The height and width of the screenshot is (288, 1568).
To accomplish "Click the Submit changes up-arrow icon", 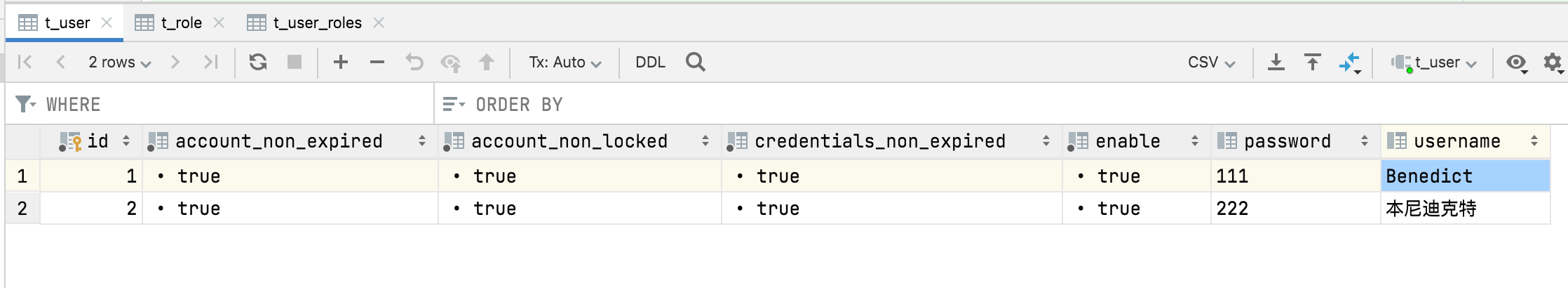I will tap(487, 63).
